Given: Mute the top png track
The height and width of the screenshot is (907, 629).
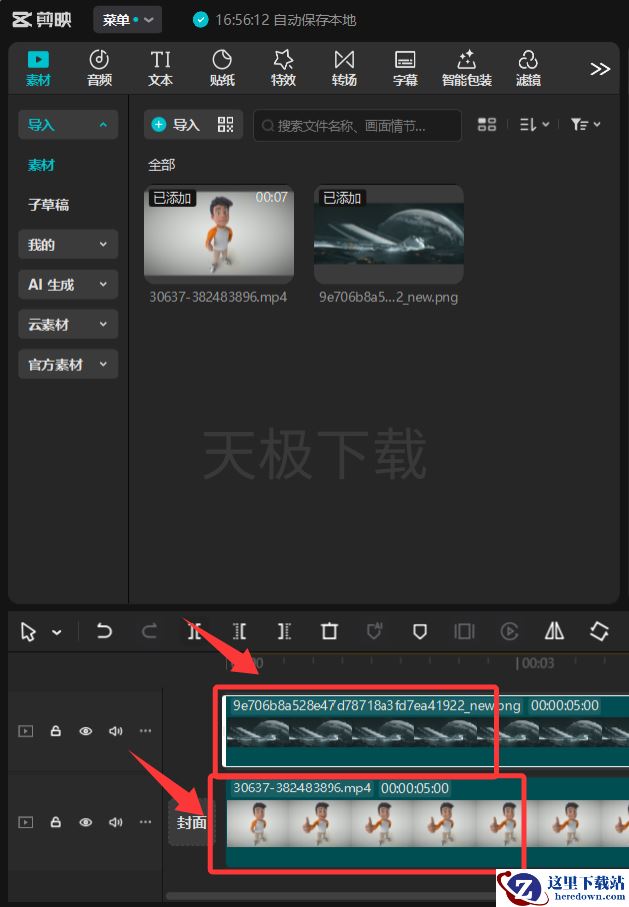Looking at the screenshot, I should tap(116, 731).
